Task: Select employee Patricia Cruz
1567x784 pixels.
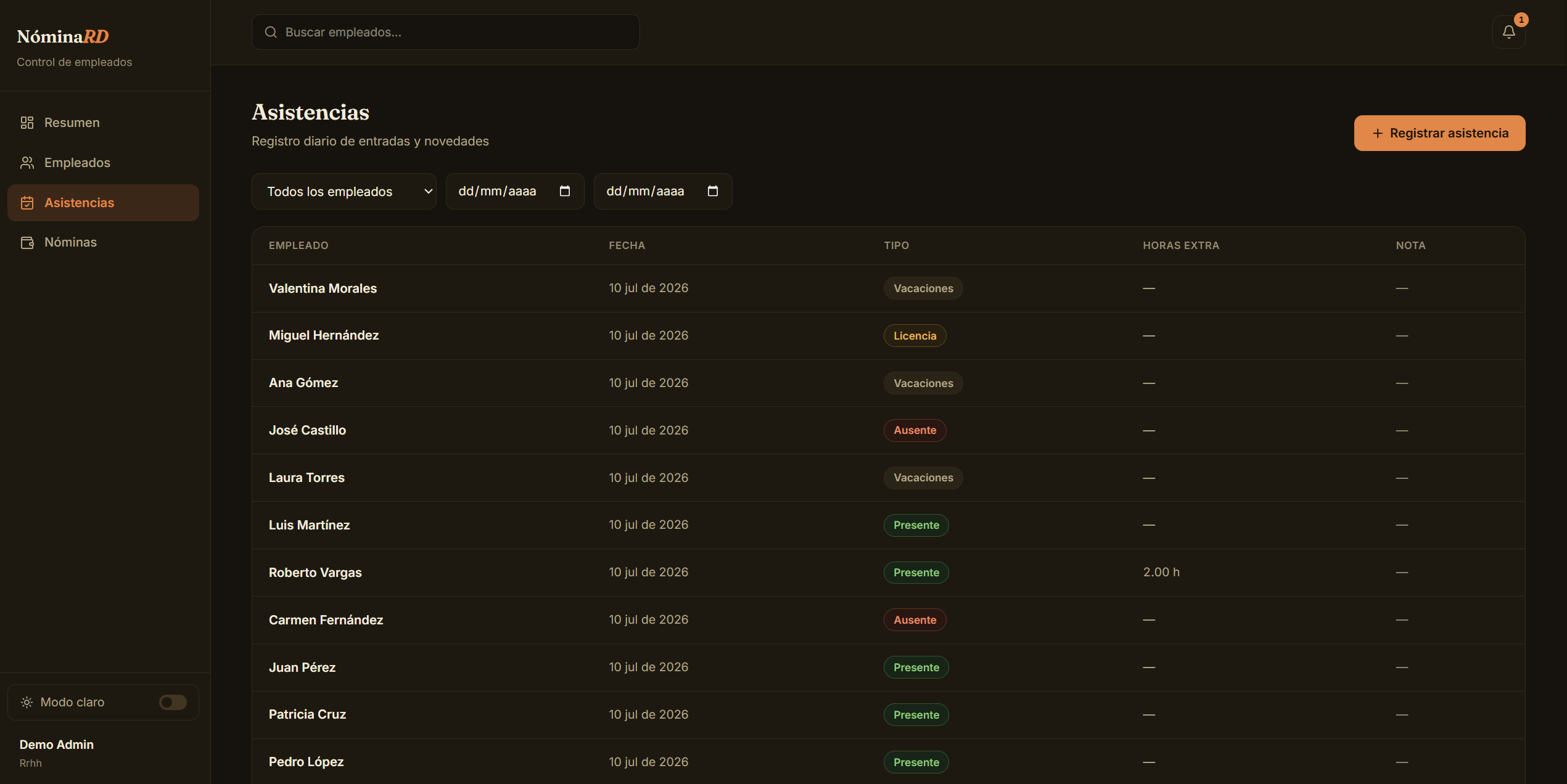Action: coord(307,714)
